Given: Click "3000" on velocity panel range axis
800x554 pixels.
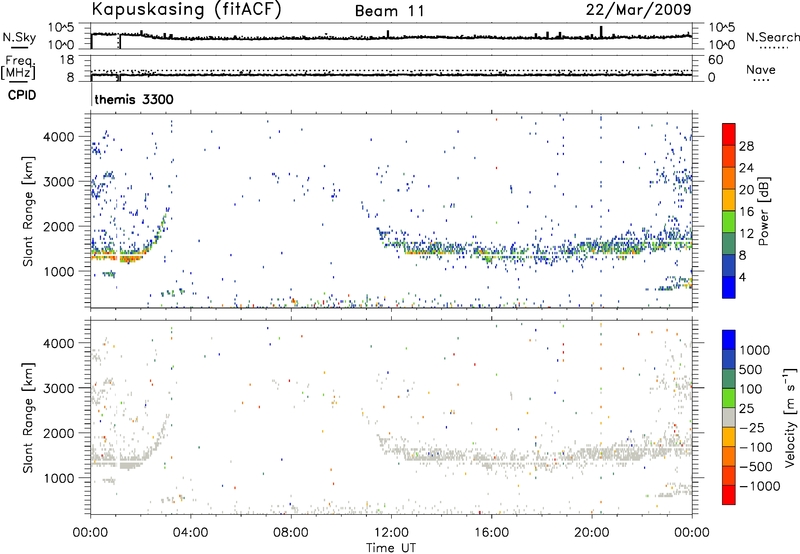Looking at the screenshot, I should pos(59,388).
